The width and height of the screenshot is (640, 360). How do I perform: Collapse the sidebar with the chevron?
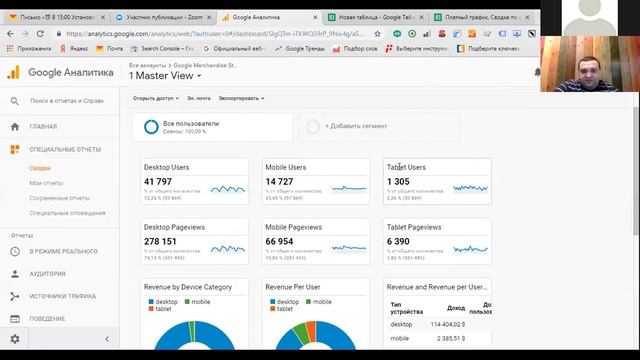pyautogui.click(x=107, y=339)
